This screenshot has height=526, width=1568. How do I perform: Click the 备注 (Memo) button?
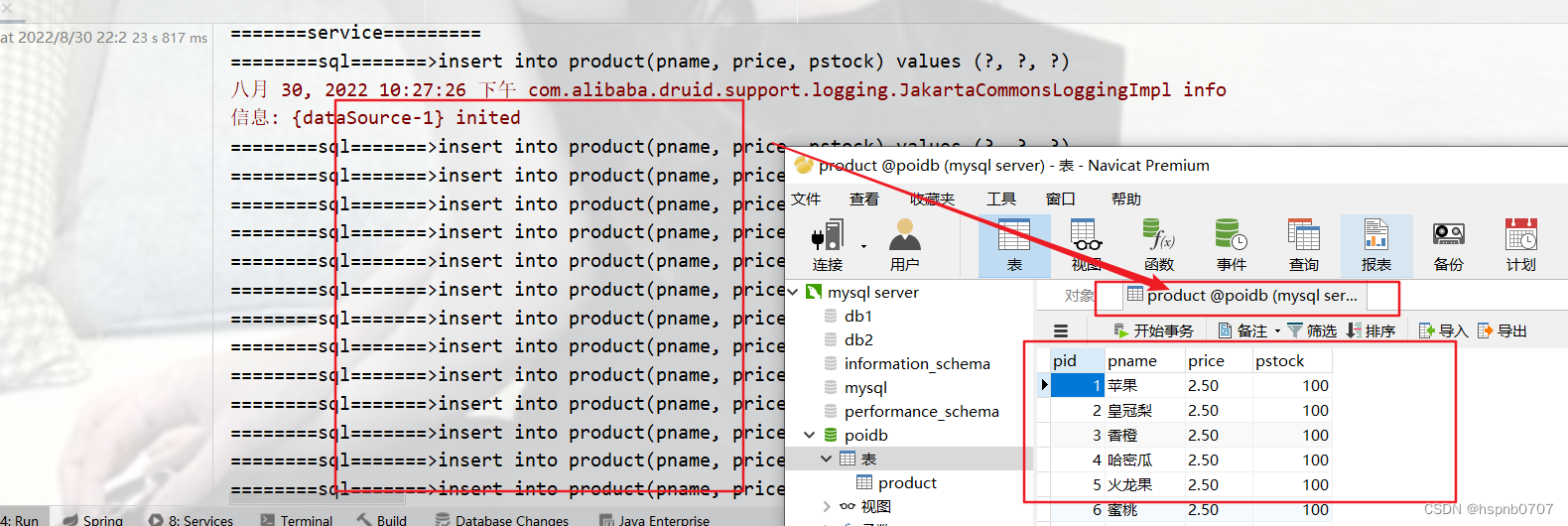pos(1242,330)
